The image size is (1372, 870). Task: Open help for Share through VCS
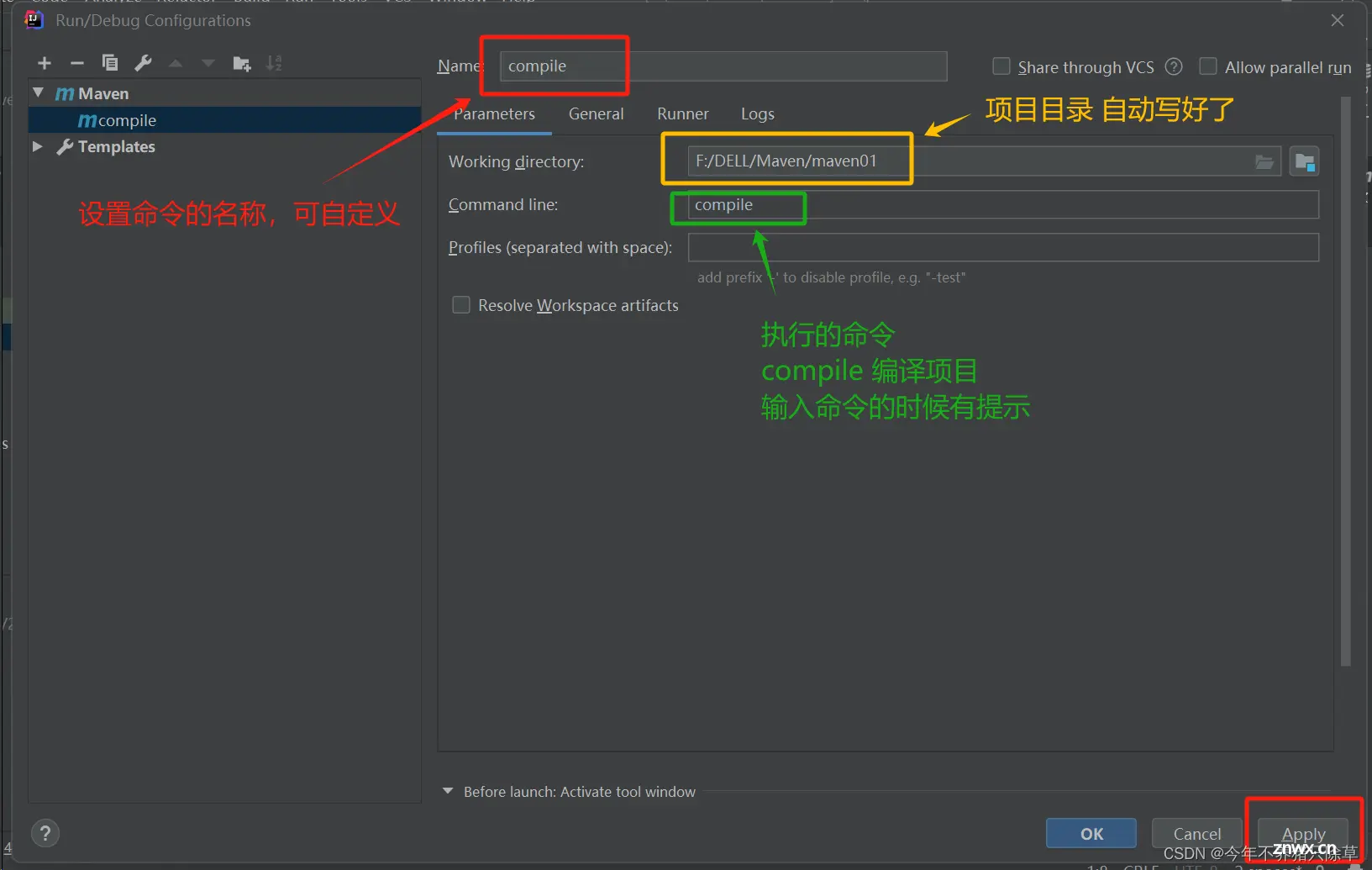pos(1175,66)
